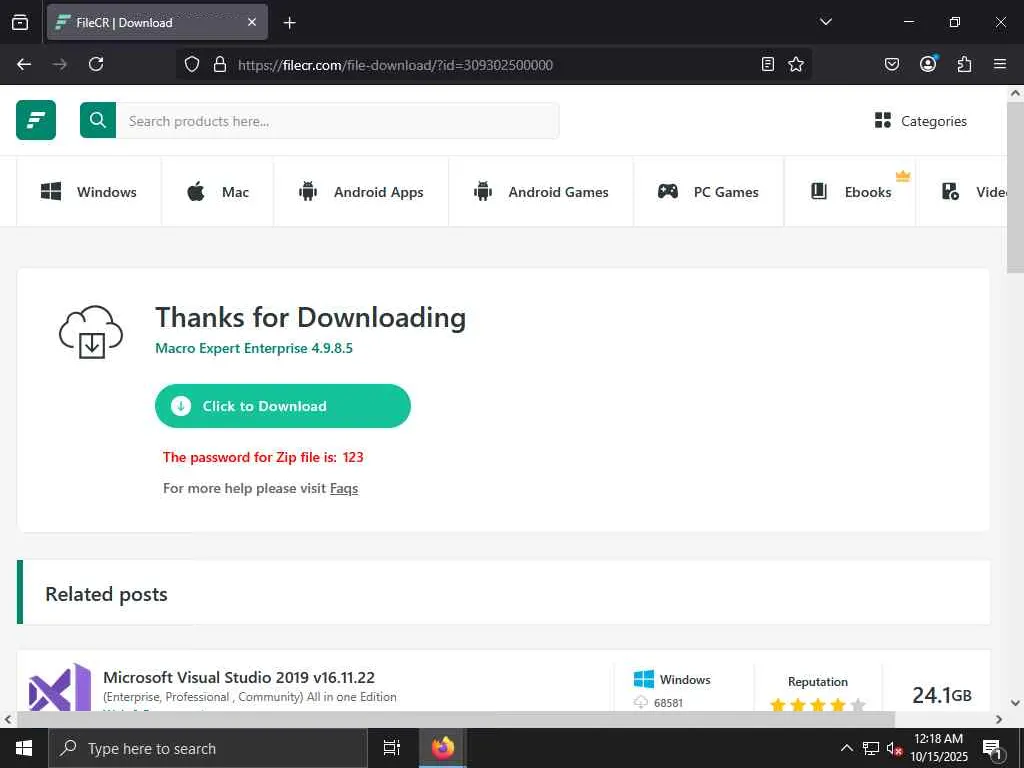Open the Android Apps category tab
This screenshot has width=1024, height=768.
pyautogui.click(x=361, y=192)
